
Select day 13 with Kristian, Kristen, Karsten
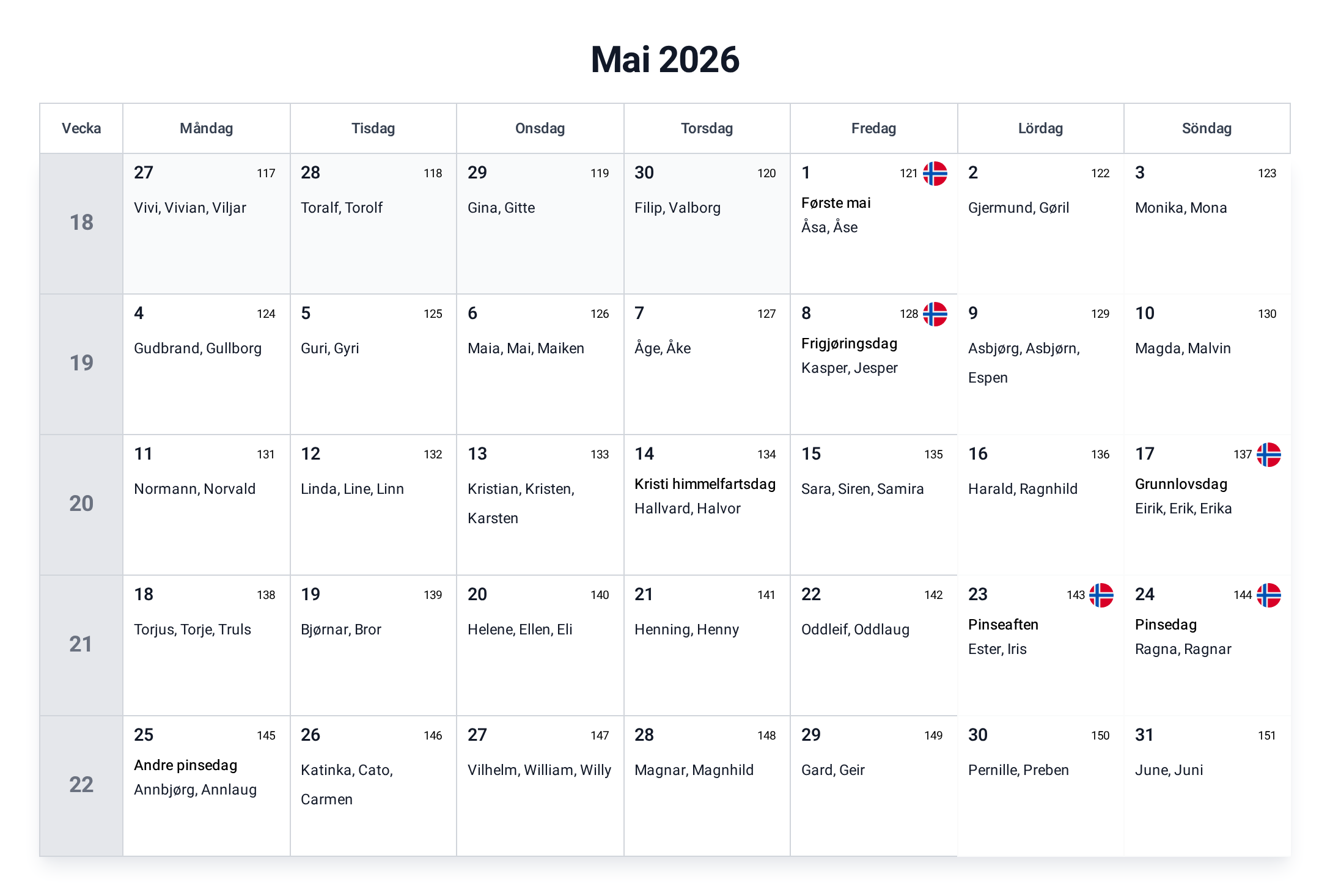pyautogui.click(x=540, y=505)
